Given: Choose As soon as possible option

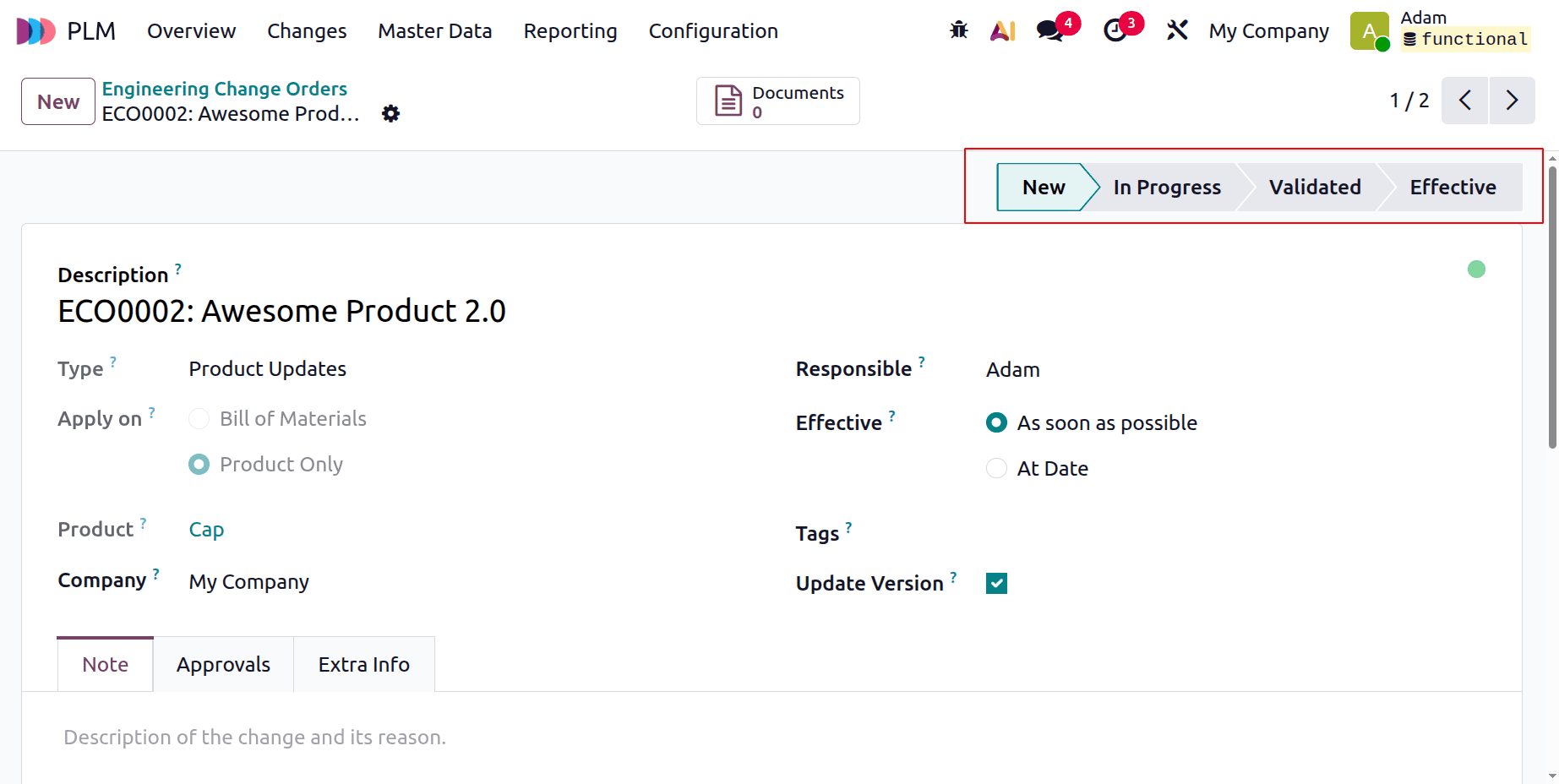Looking at the screenshot, I should coord(996,422).
